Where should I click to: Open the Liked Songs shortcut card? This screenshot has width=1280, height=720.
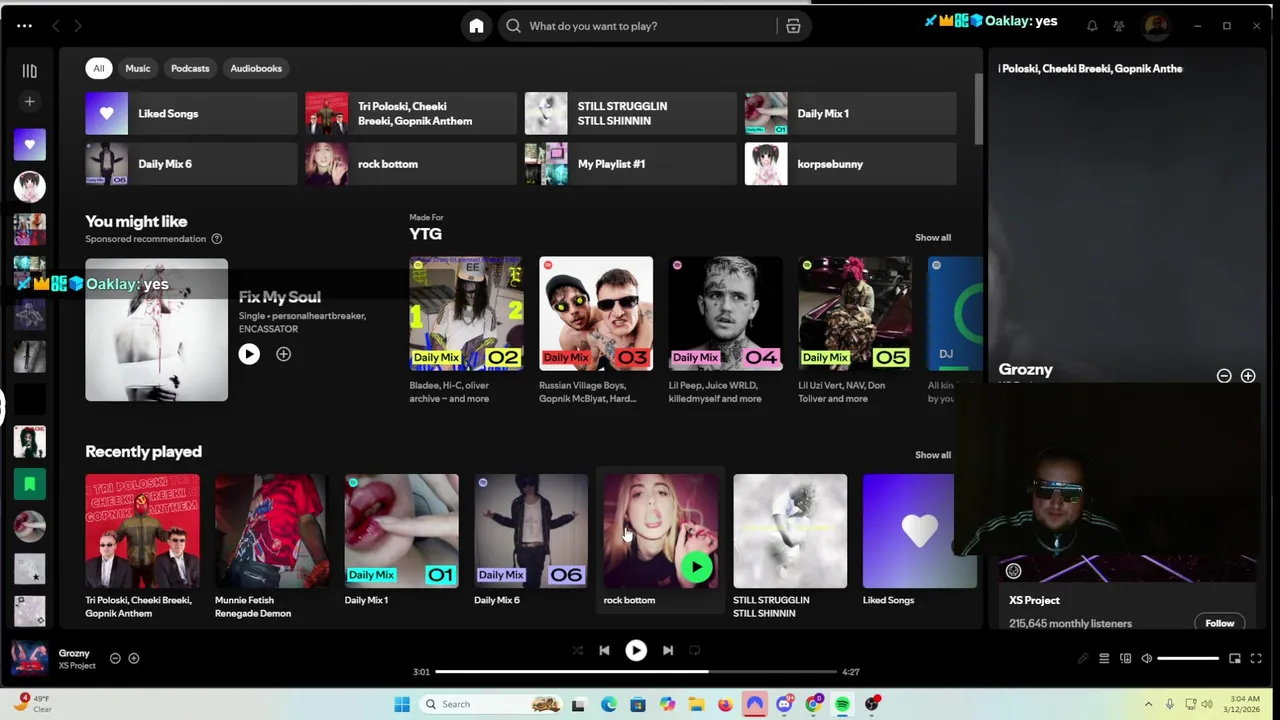(x=191, y=114)
